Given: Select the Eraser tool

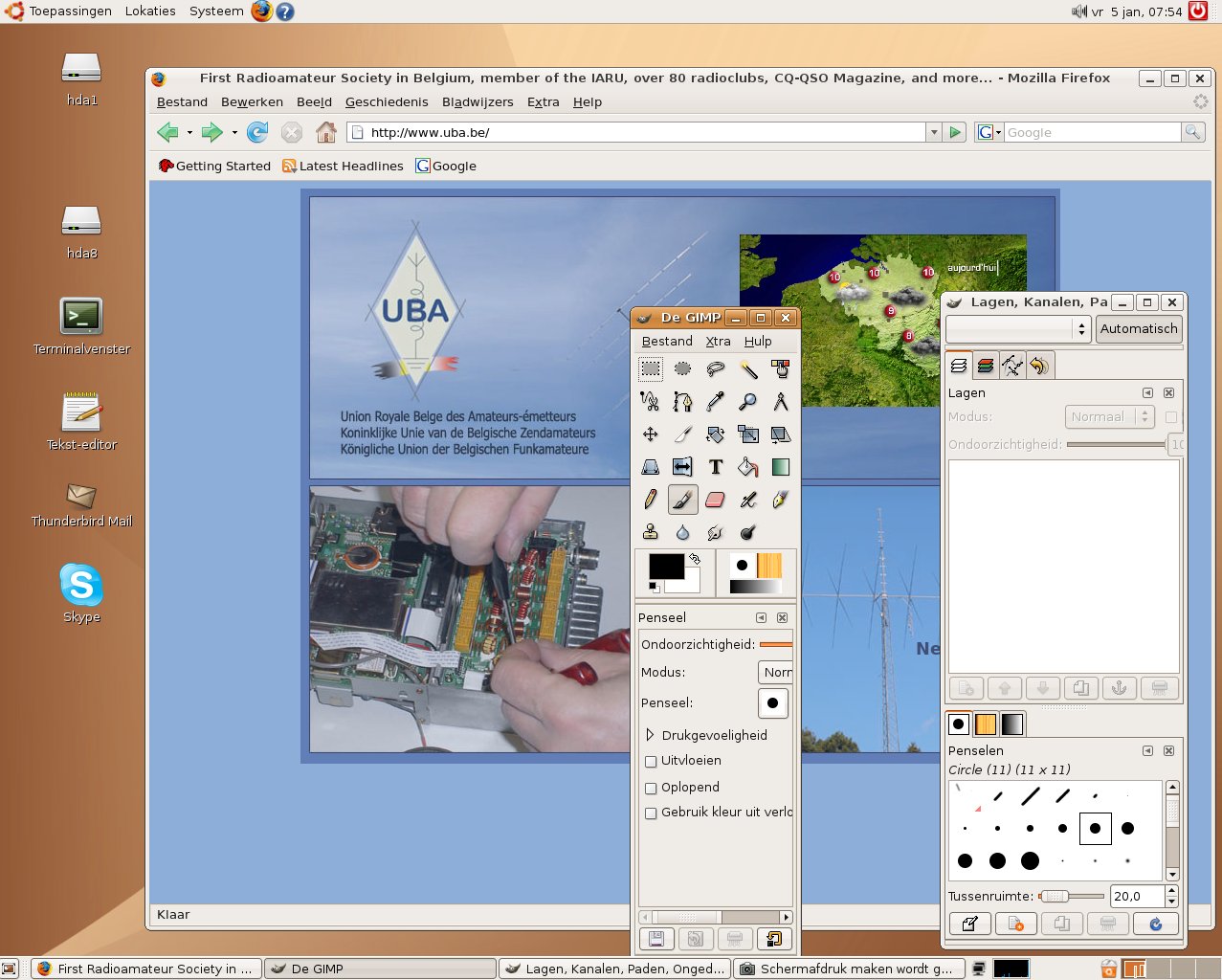Looking at the screenshot, I should [716, 500].
